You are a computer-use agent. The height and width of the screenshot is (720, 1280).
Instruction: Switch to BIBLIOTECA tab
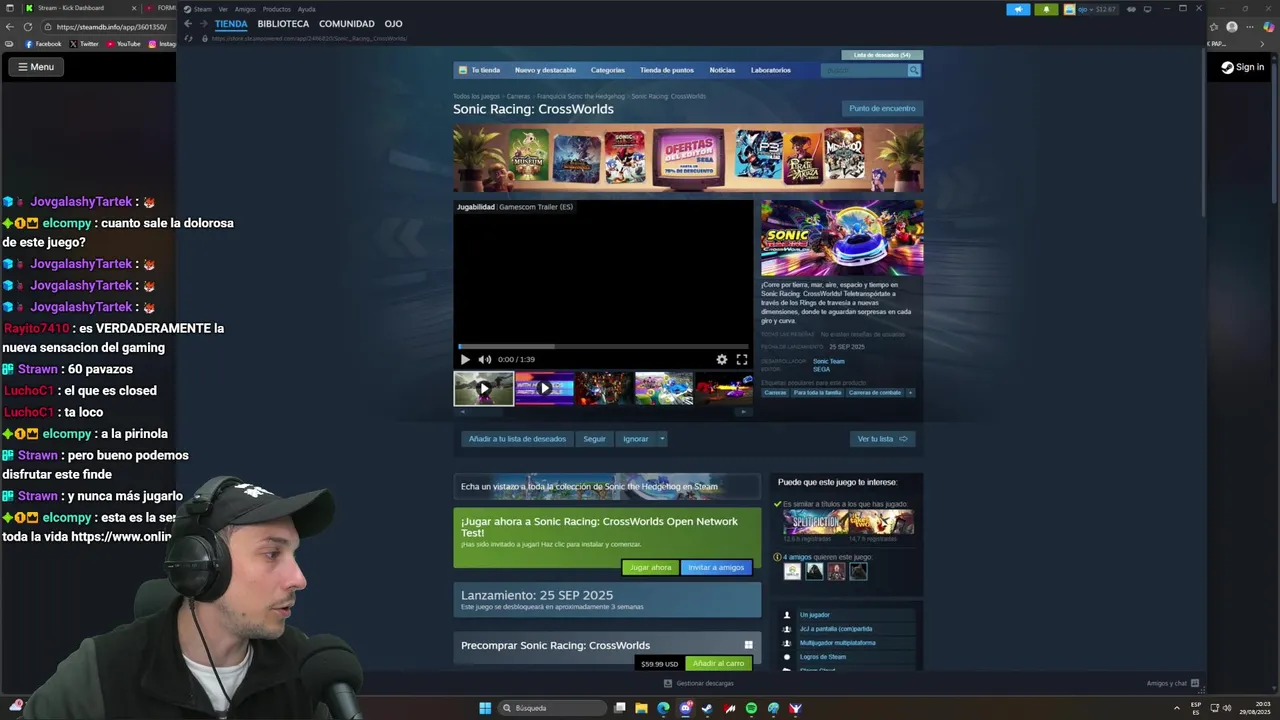(283, 24)
